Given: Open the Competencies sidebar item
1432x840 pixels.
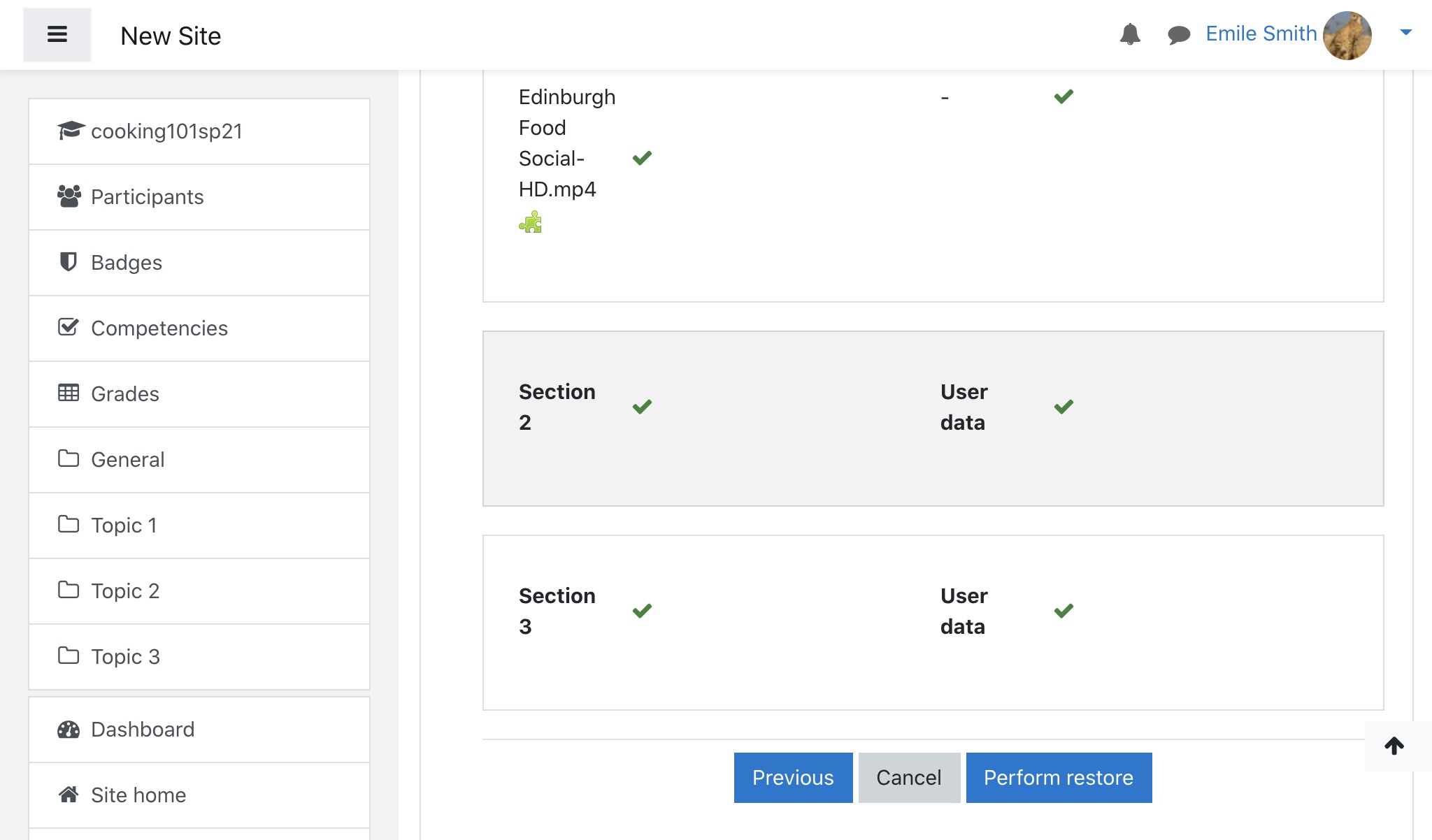Looking at the screenshot, I should [x=159, y=328].
